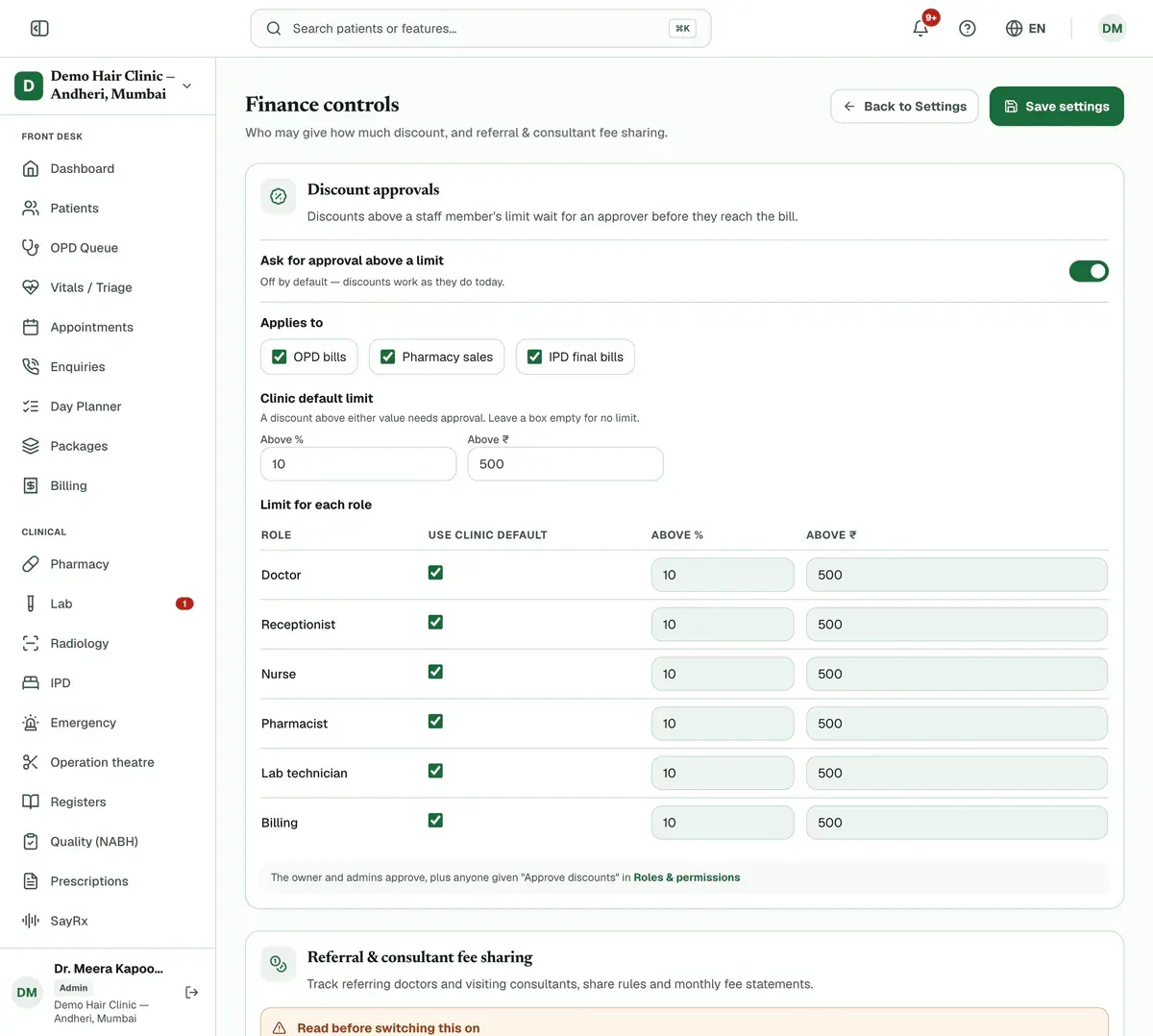This screenshot has width=1153, height=1036.
Task: Click the 'Limit for each role' heading
Action: pos(316,505)
